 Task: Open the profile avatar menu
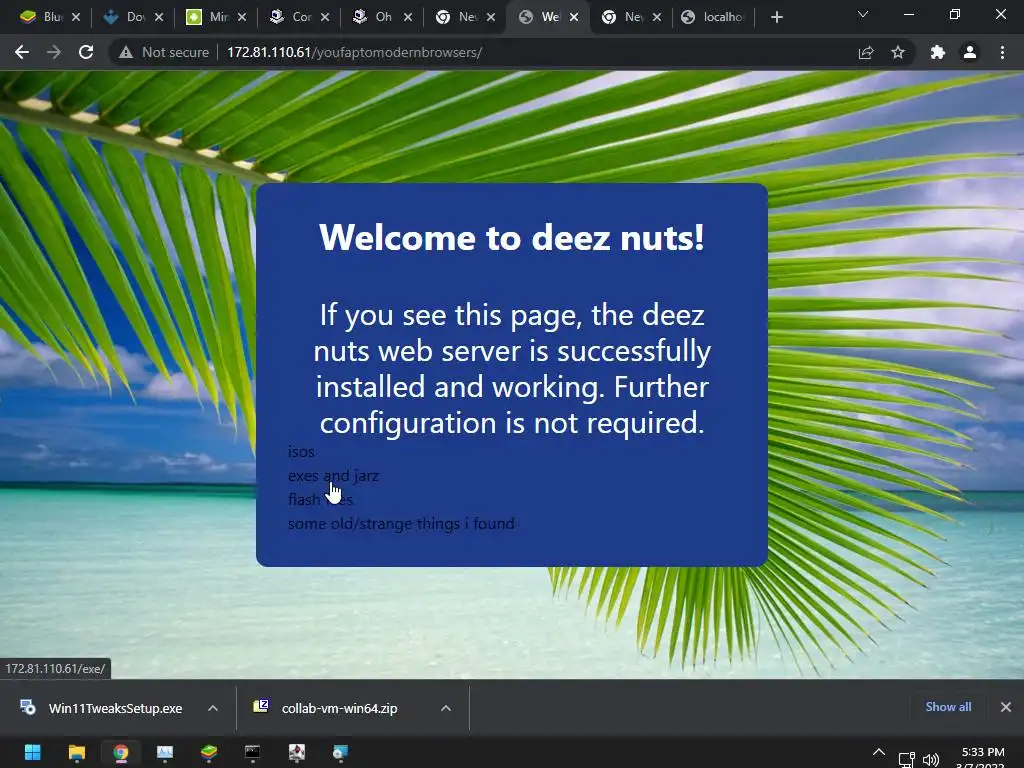click(970, 52)
